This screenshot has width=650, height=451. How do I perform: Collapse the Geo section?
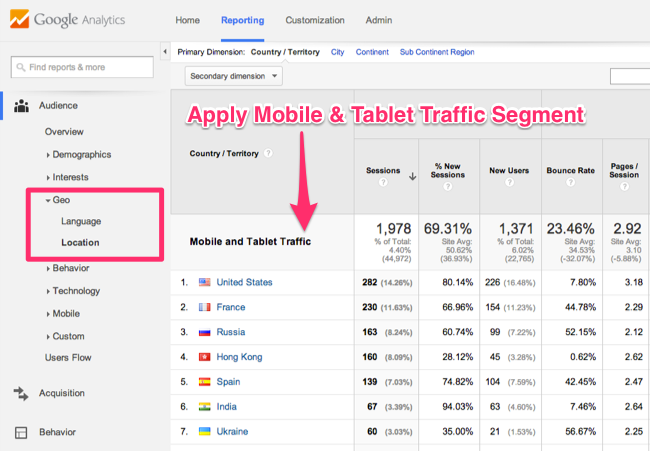pyautogui.click(x=57, y=200)
